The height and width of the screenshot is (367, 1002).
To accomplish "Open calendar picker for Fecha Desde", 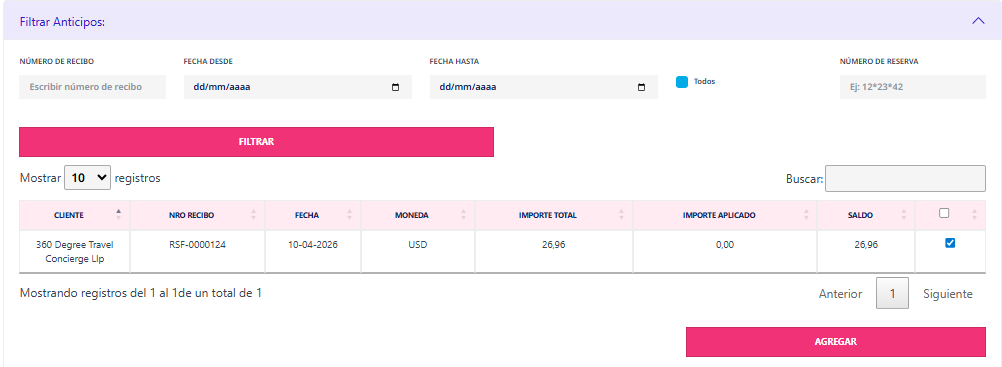I will pos(395,88).
